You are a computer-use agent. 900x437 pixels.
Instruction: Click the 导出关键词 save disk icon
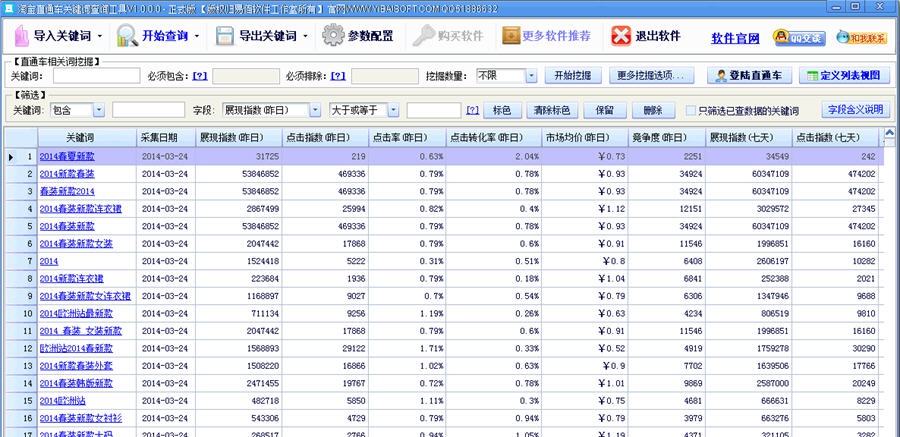224,36
